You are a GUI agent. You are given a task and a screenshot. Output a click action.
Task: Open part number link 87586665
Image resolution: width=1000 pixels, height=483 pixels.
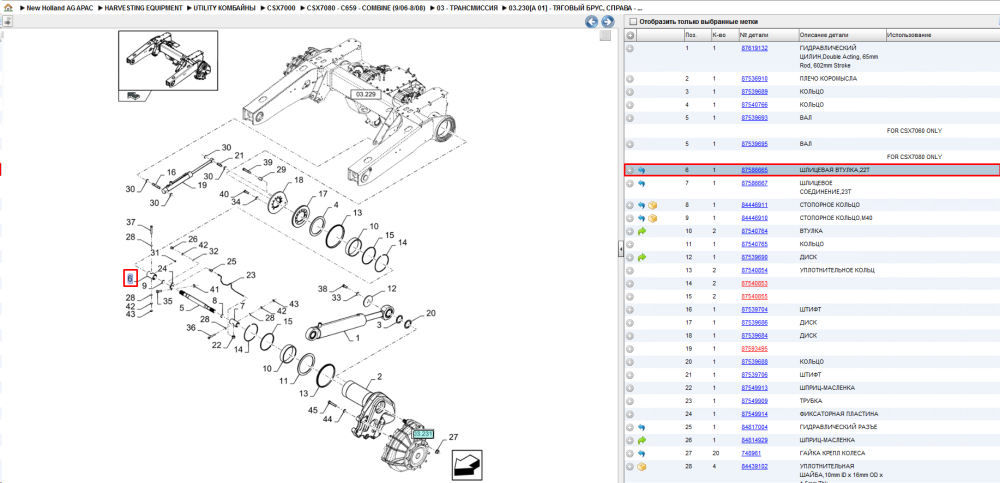pyautogui.click(x=754, y=170)
